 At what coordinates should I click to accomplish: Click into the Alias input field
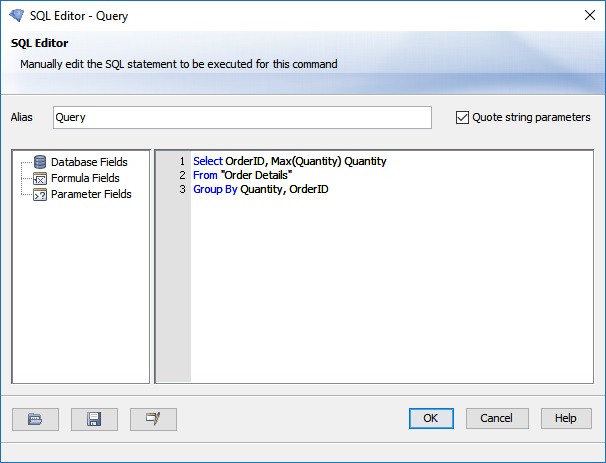click(x=242, y=117)
